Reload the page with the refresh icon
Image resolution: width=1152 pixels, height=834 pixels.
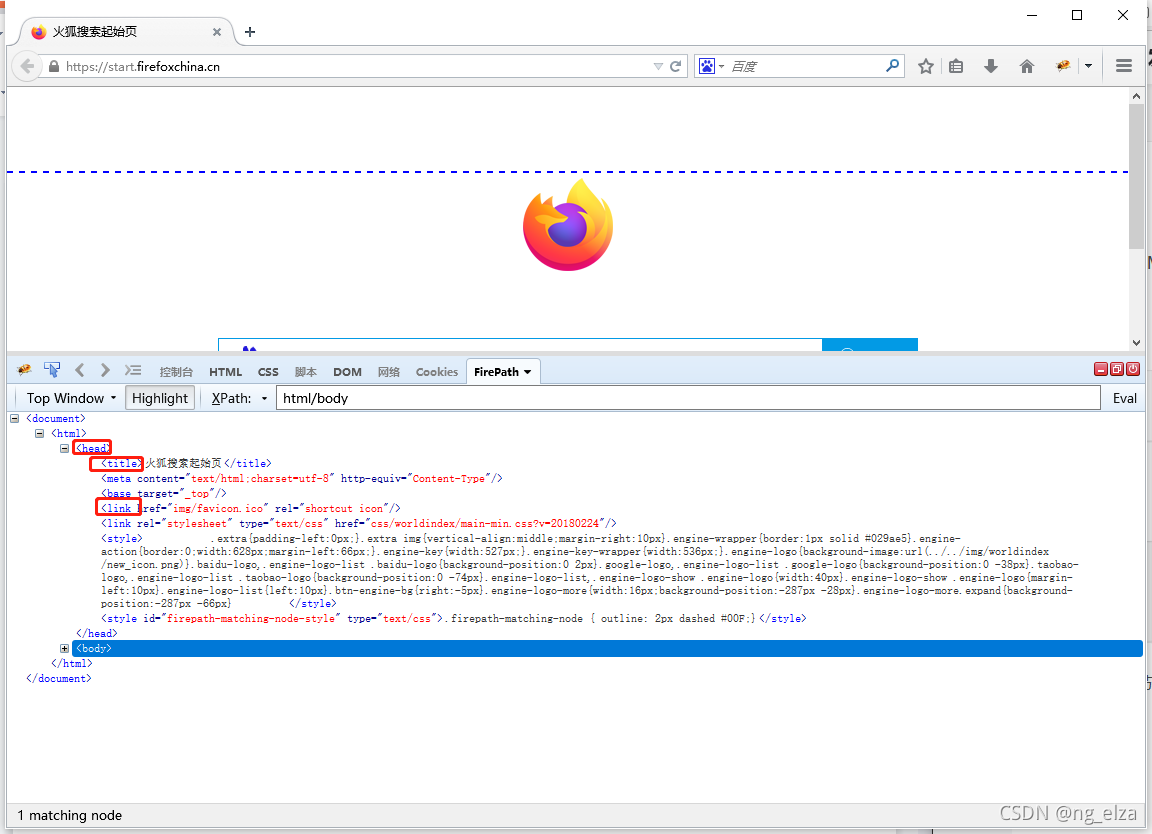(675, 66)
